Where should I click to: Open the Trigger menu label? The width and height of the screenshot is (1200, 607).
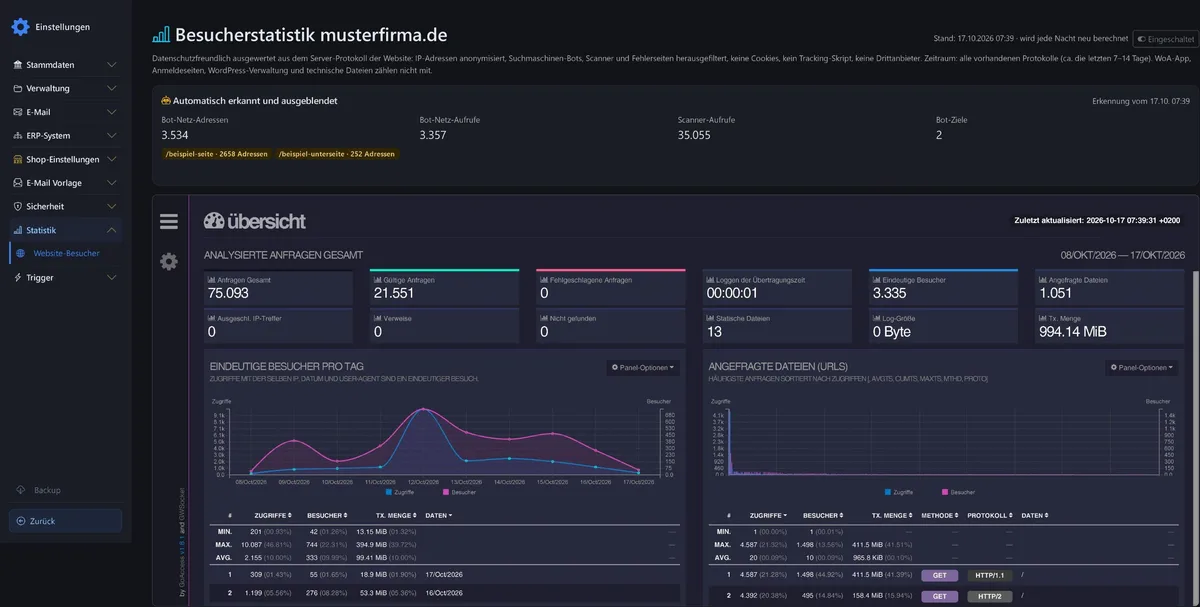point(40,277)
